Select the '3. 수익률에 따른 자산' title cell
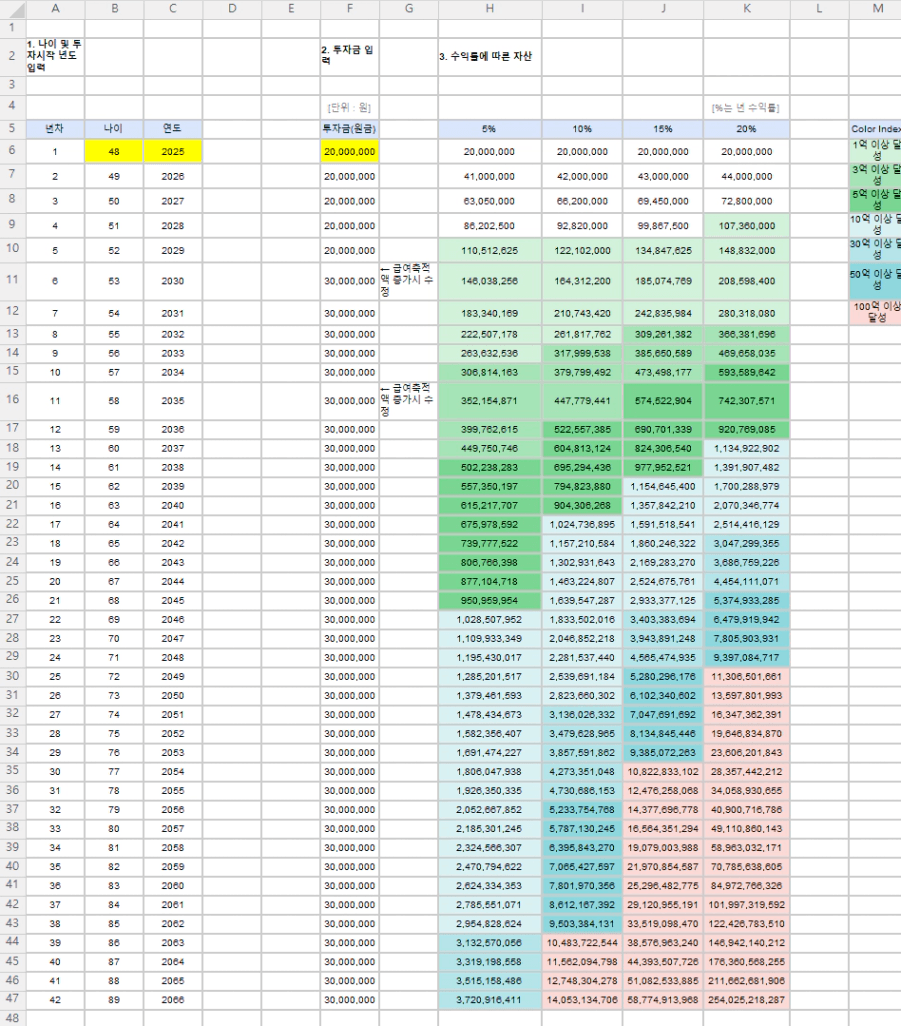 tap(489, 57)
